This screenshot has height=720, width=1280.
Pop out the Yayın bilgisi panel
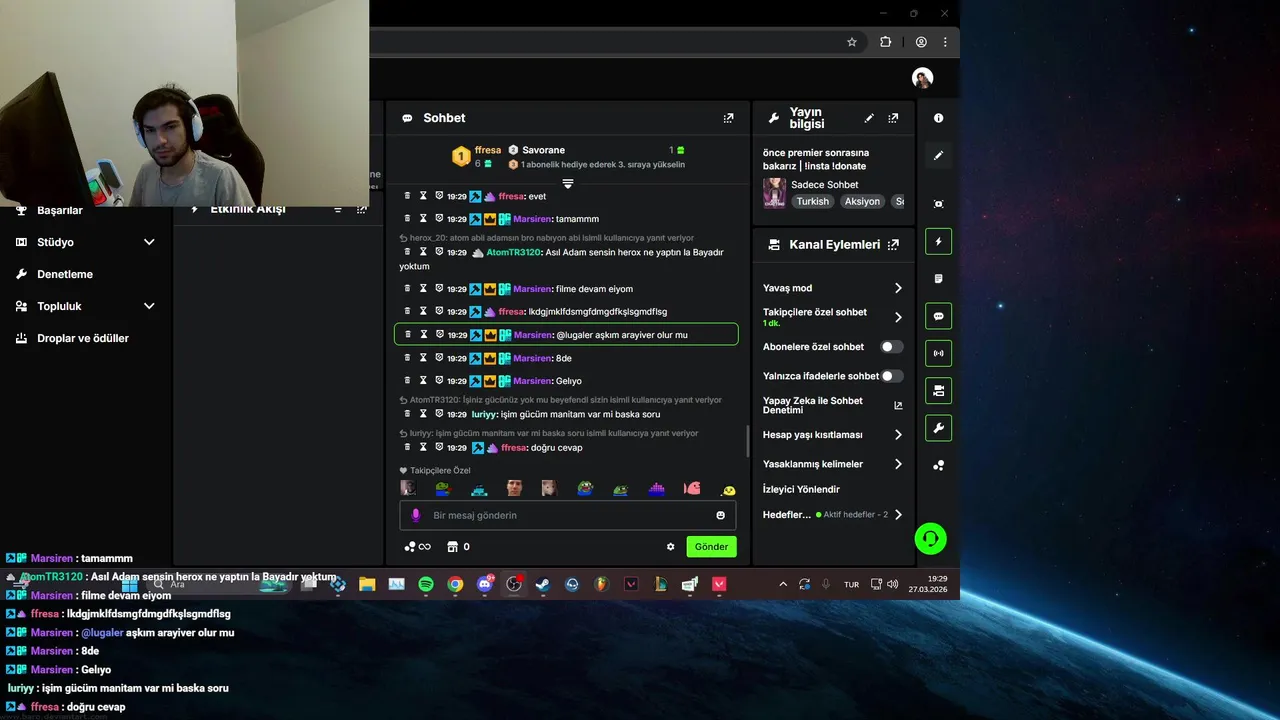(893, 118)
